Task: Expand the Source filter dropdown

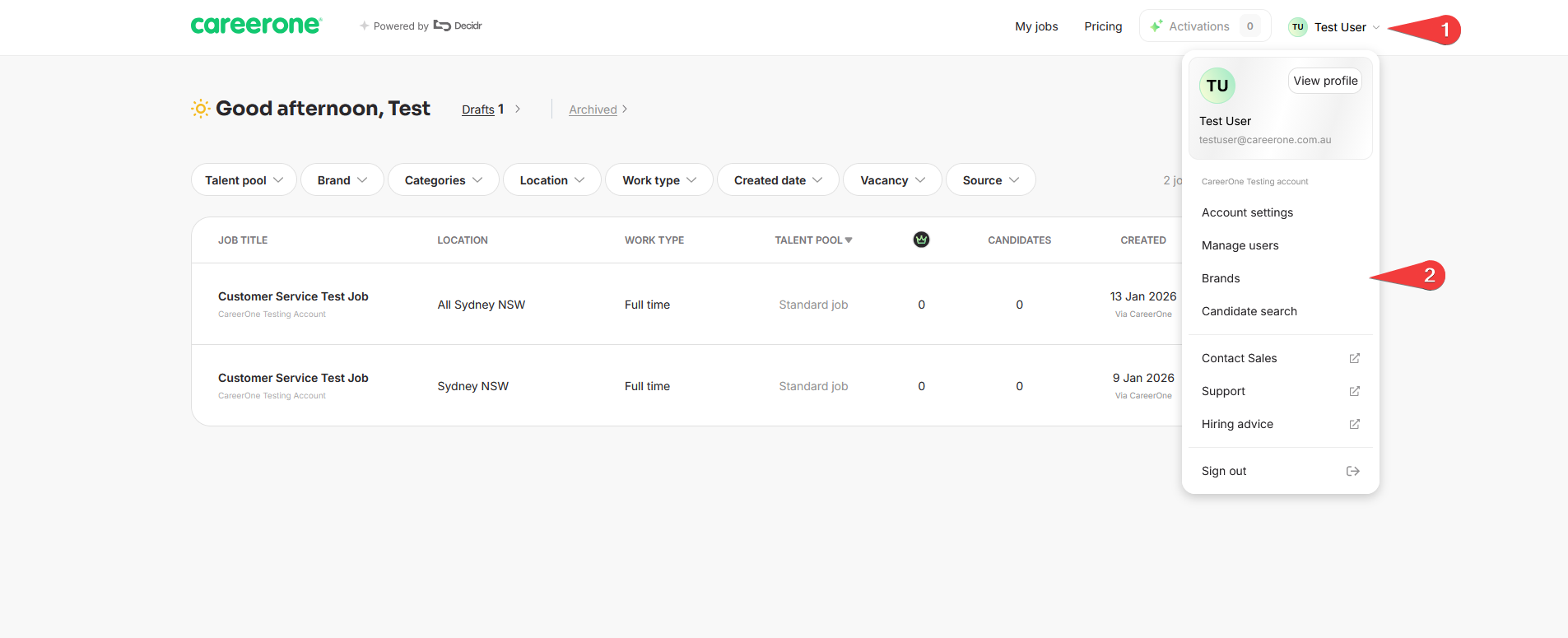Action: [x=990, y=179]
